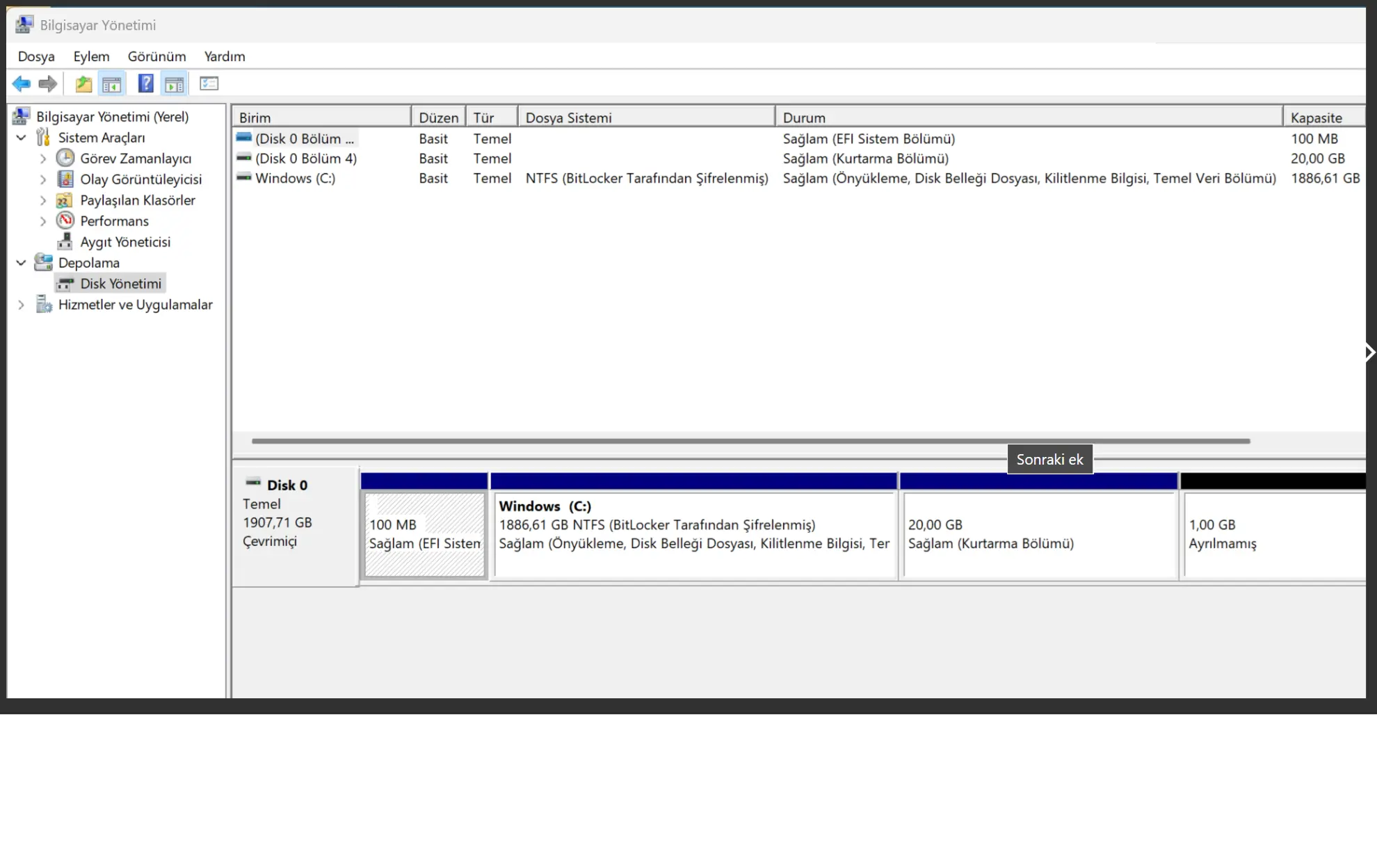The width and height of the screenshot is (1377, 868).
Task: Click Sağlam (EFI Sistem Bölümü) status cell
Action: [869, 138]
